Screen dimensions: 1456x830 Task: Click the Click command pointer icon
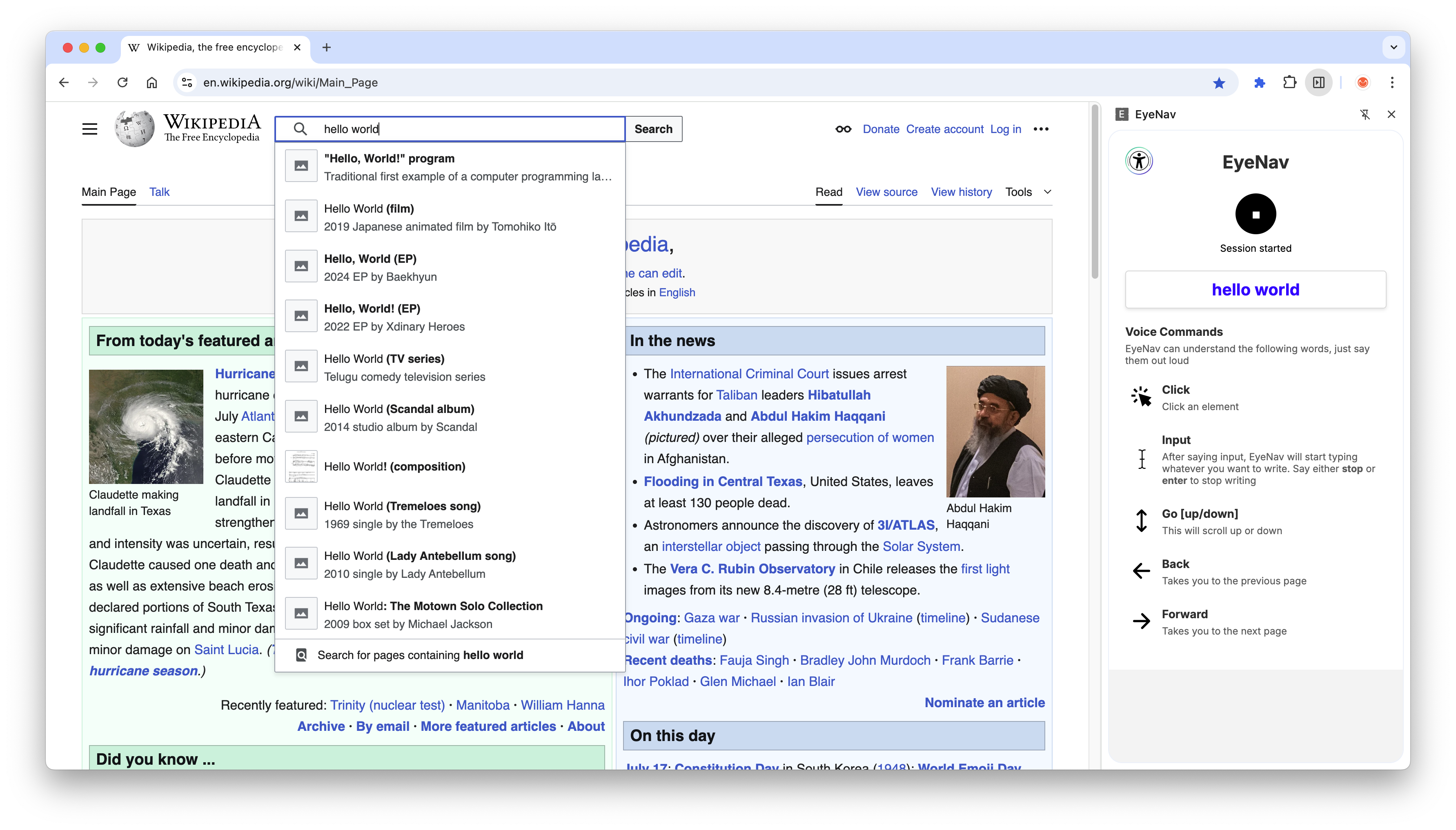coord(1141,397)
